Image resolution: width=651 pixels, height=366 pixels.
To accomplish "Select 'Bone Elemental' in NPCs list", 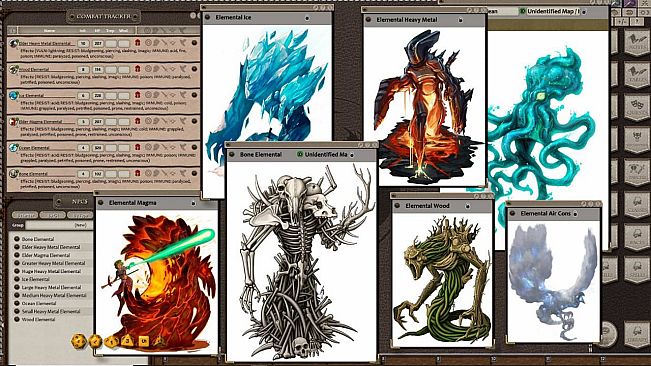I will (x=38, y=239).
